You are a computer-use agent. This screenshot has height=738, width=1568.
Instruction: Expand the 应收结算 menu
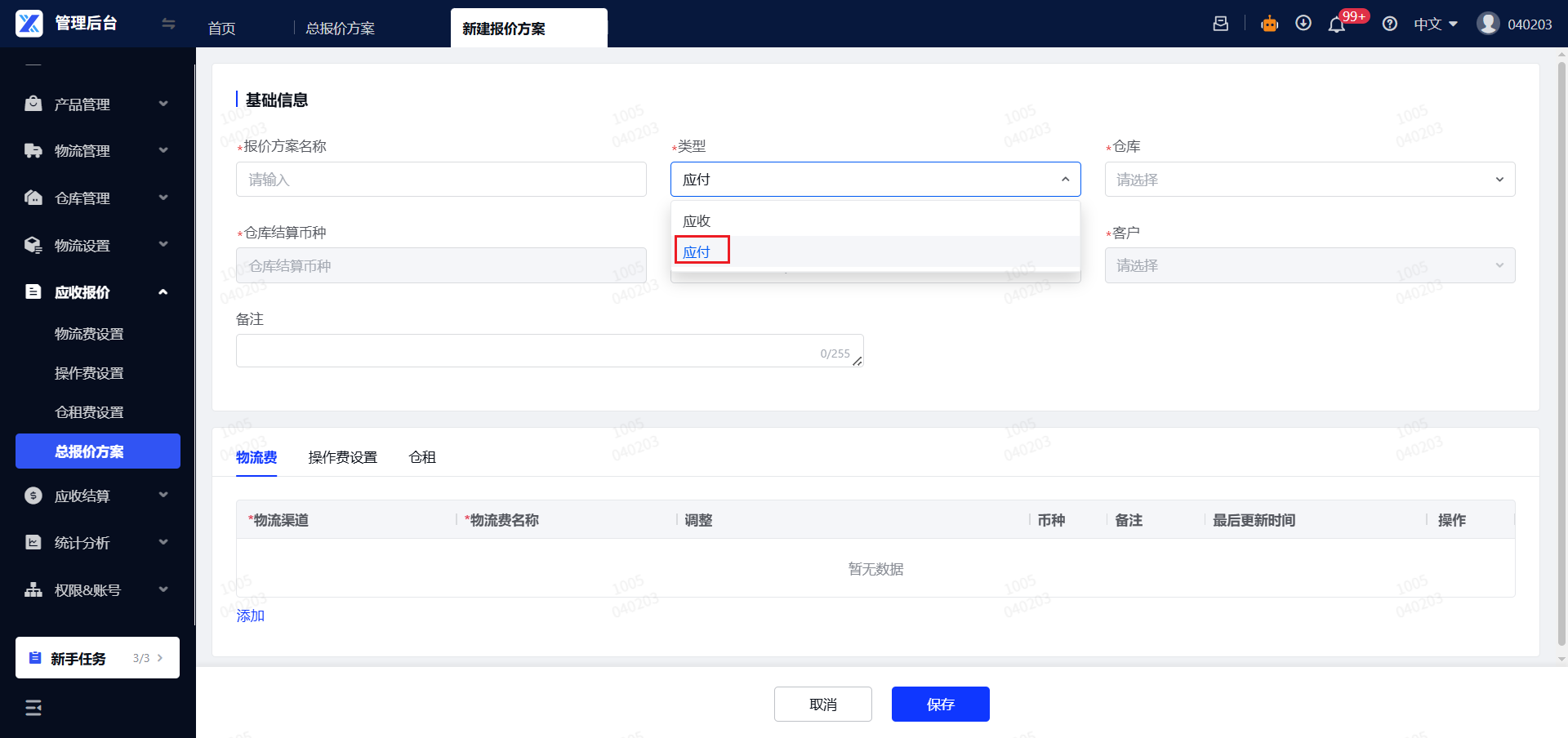(163, 495)
